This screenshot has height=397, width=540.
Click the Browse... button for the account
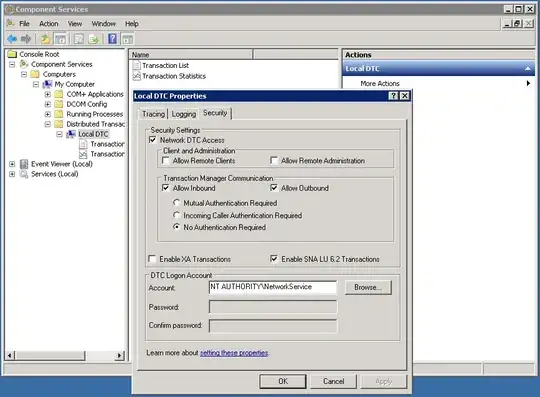coord(368,287)
